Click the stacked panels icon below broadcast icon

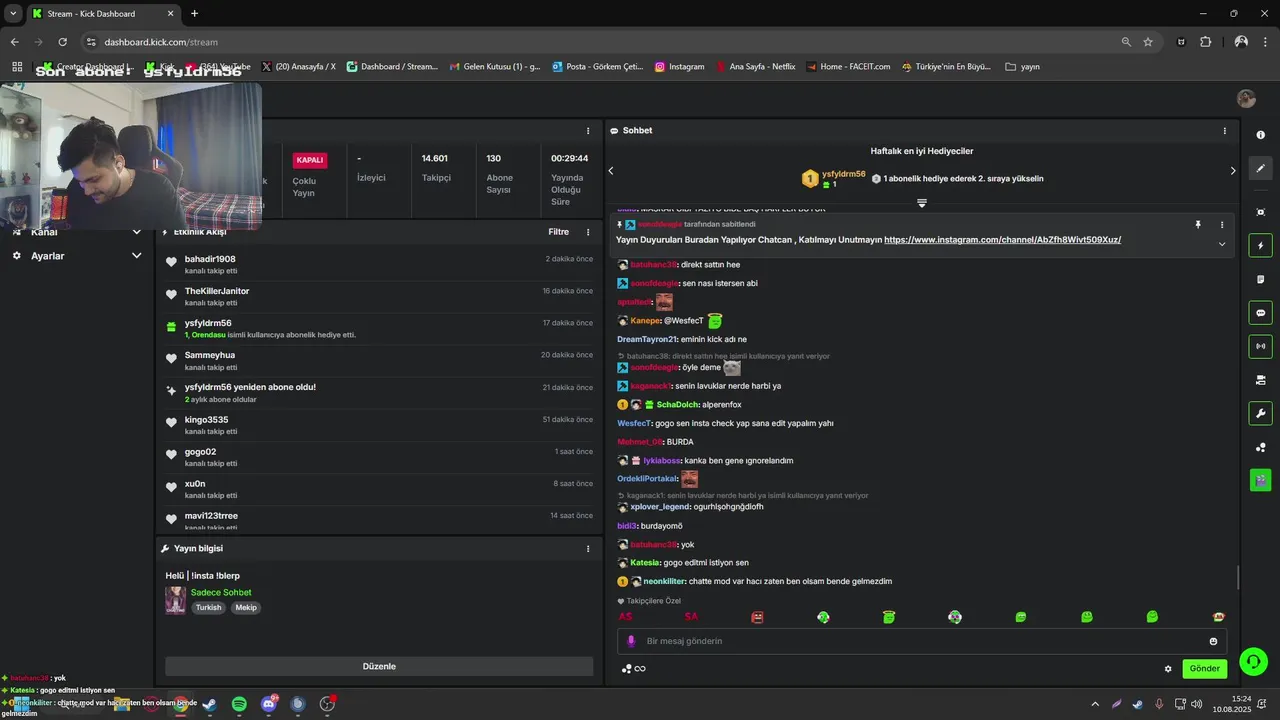pos(1260,380)
